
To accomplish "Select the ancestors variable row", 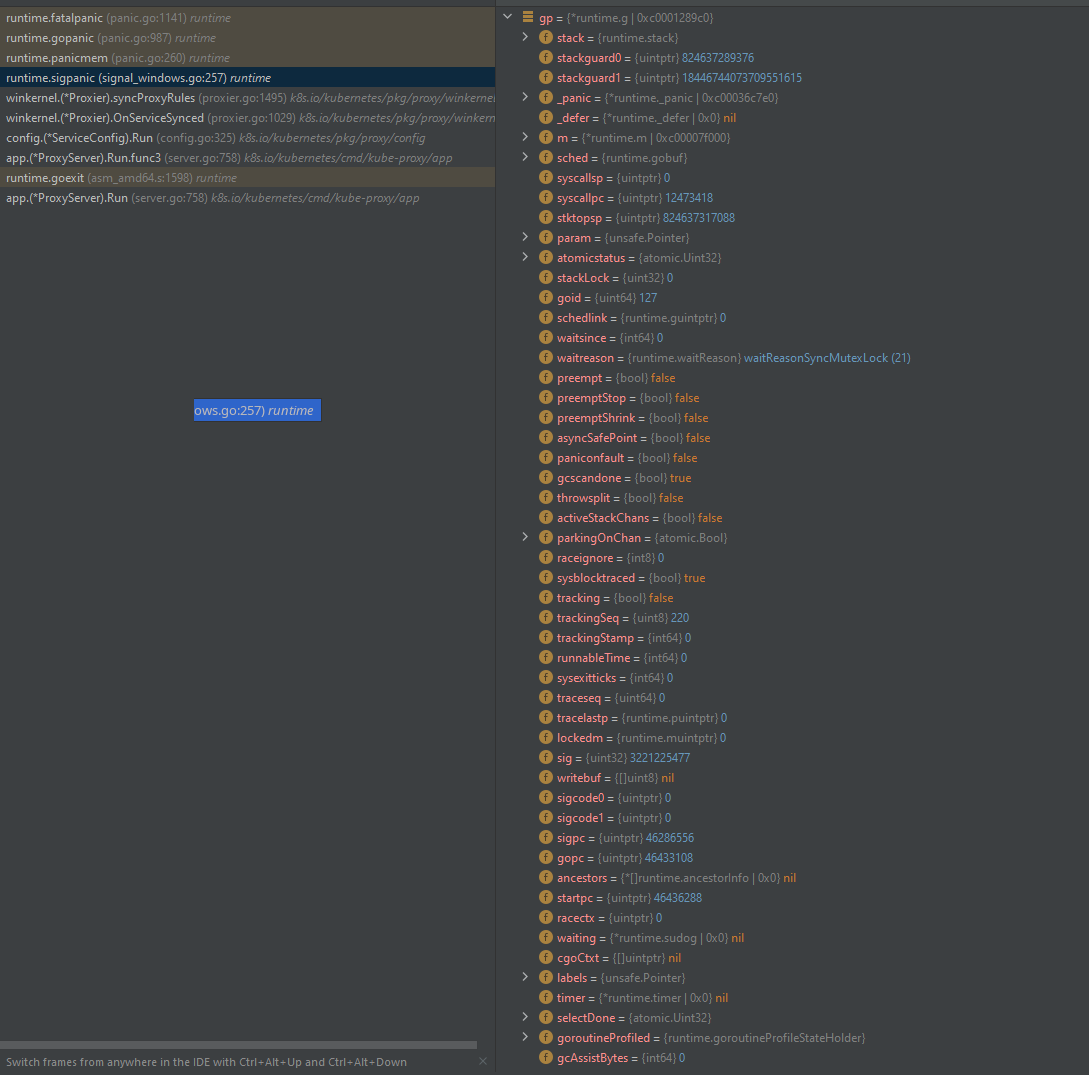I will click(792, 878).
